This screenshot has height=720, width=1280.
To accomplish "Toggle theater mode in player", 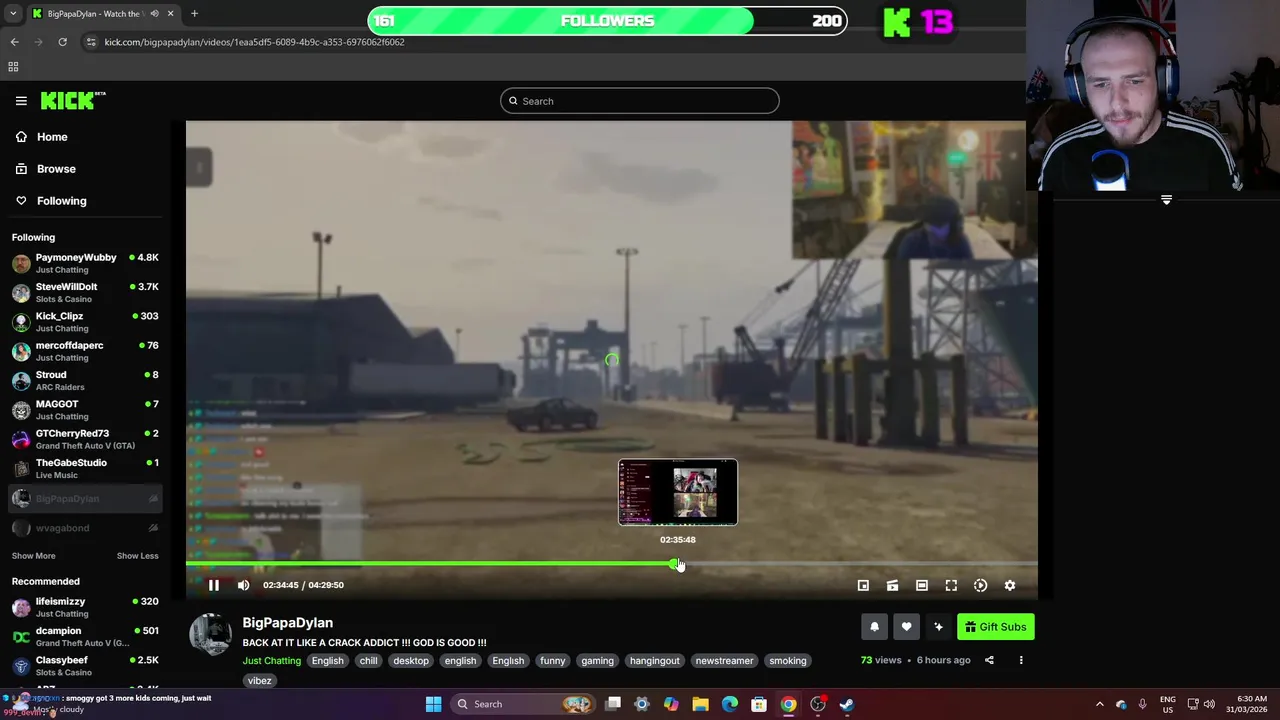I will pos(922,585).
